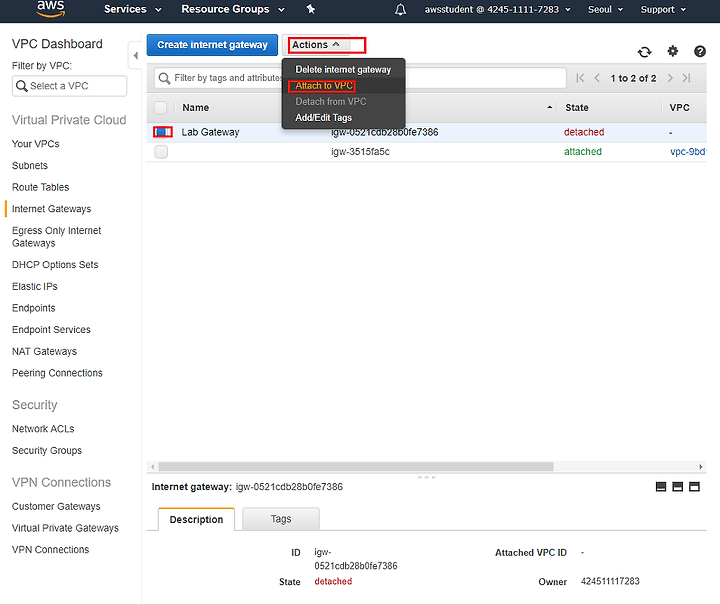The height and width of the screenshot is (604, 720).
Task: Open Subnets in sidebar
Action: (x=30, y=165)
